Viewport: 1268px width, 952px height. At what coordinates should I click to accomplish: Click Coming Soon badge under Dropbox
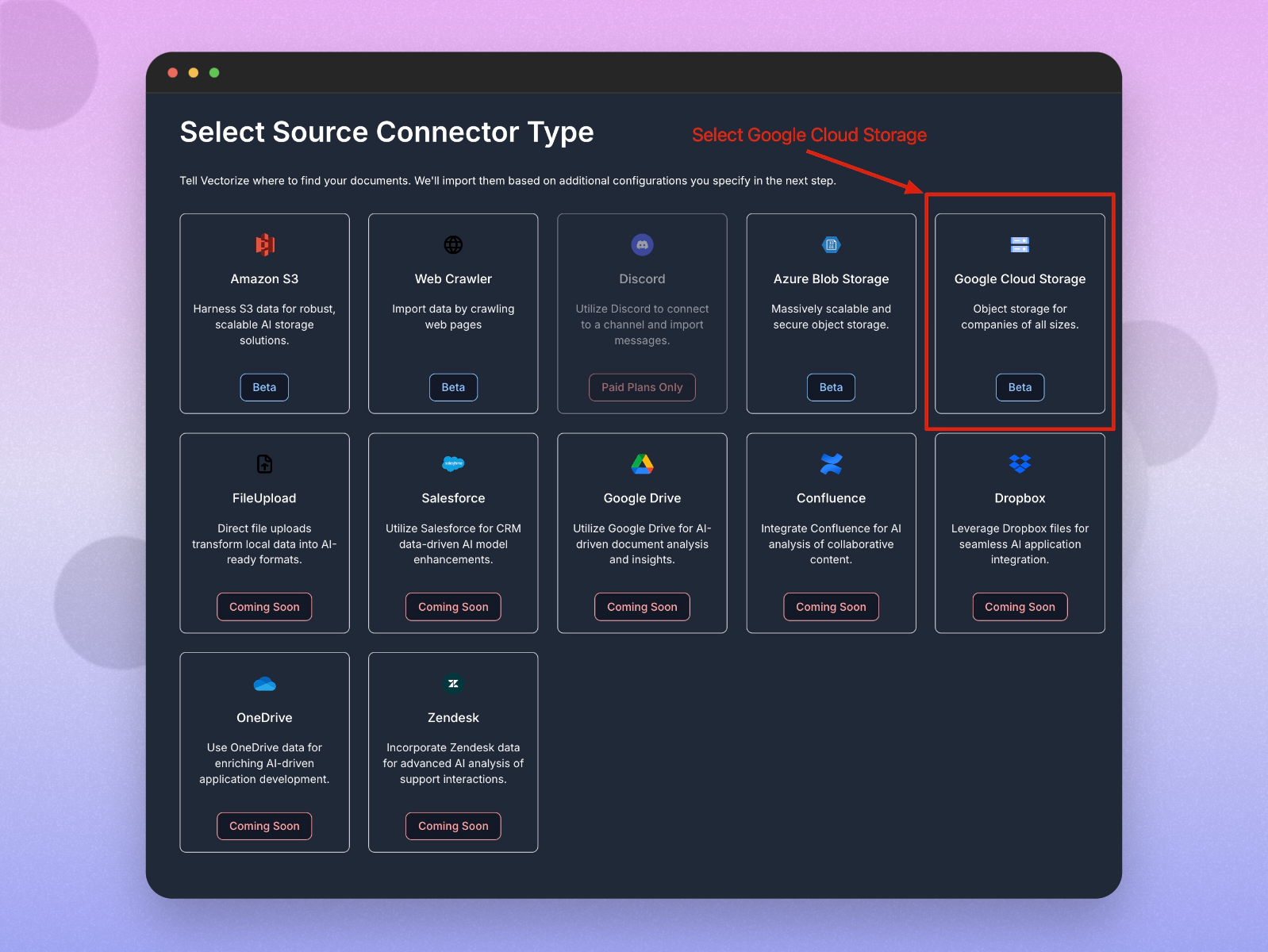coord(1020,607)
